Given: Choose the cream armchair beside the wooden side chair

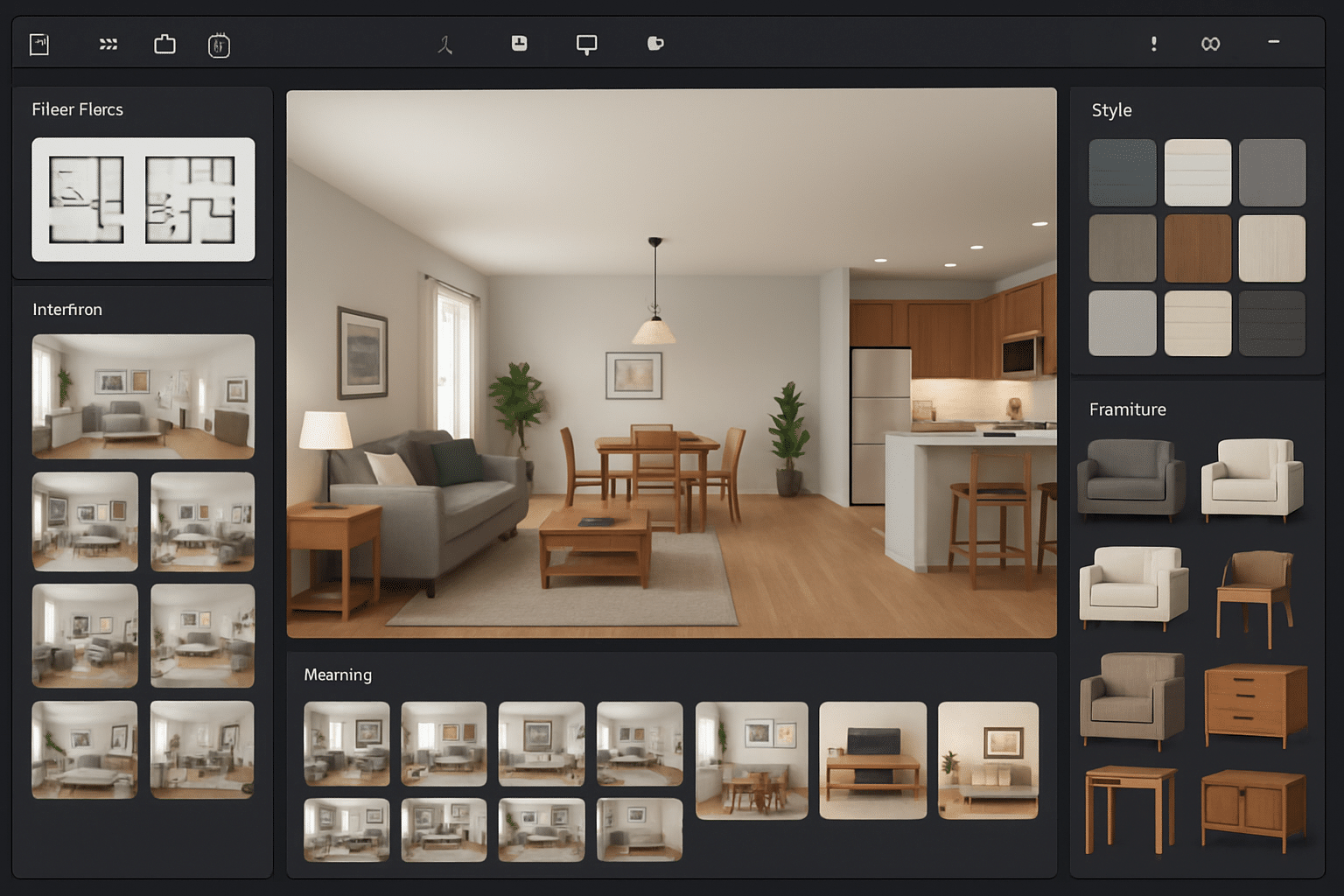Looking at the screenshot, I should (x=1134, y=587).
